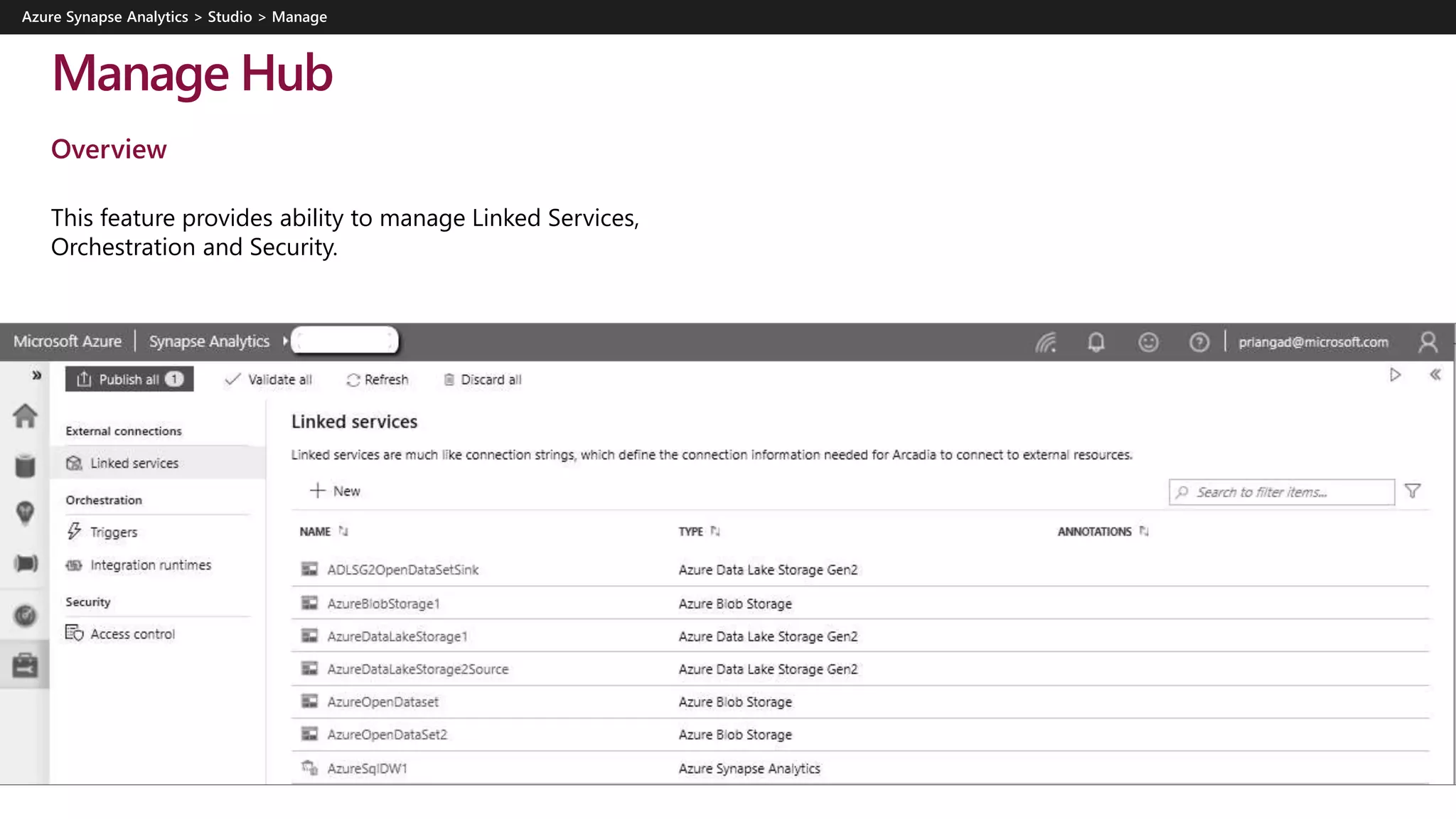The width and height of the screenshot is (1456, 819).
Task: Sort by the TYPE column arrows
Action: (715, 531)
